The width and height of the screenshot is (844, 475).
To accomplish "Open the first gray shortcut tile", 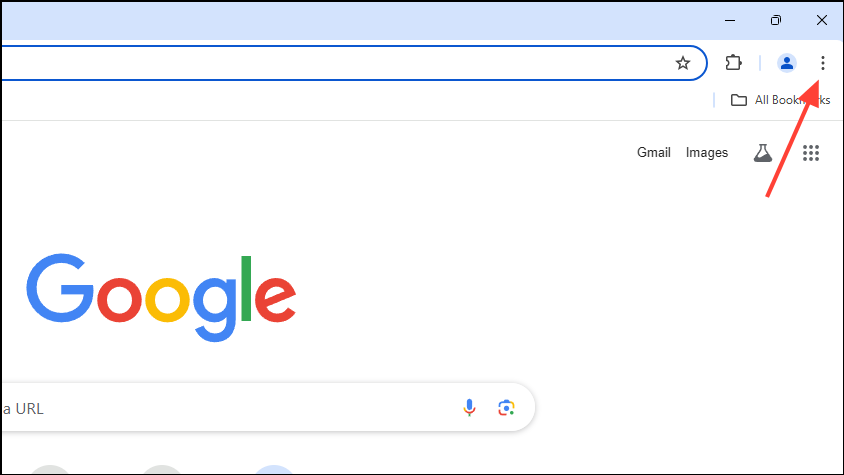I will (50, 470).
